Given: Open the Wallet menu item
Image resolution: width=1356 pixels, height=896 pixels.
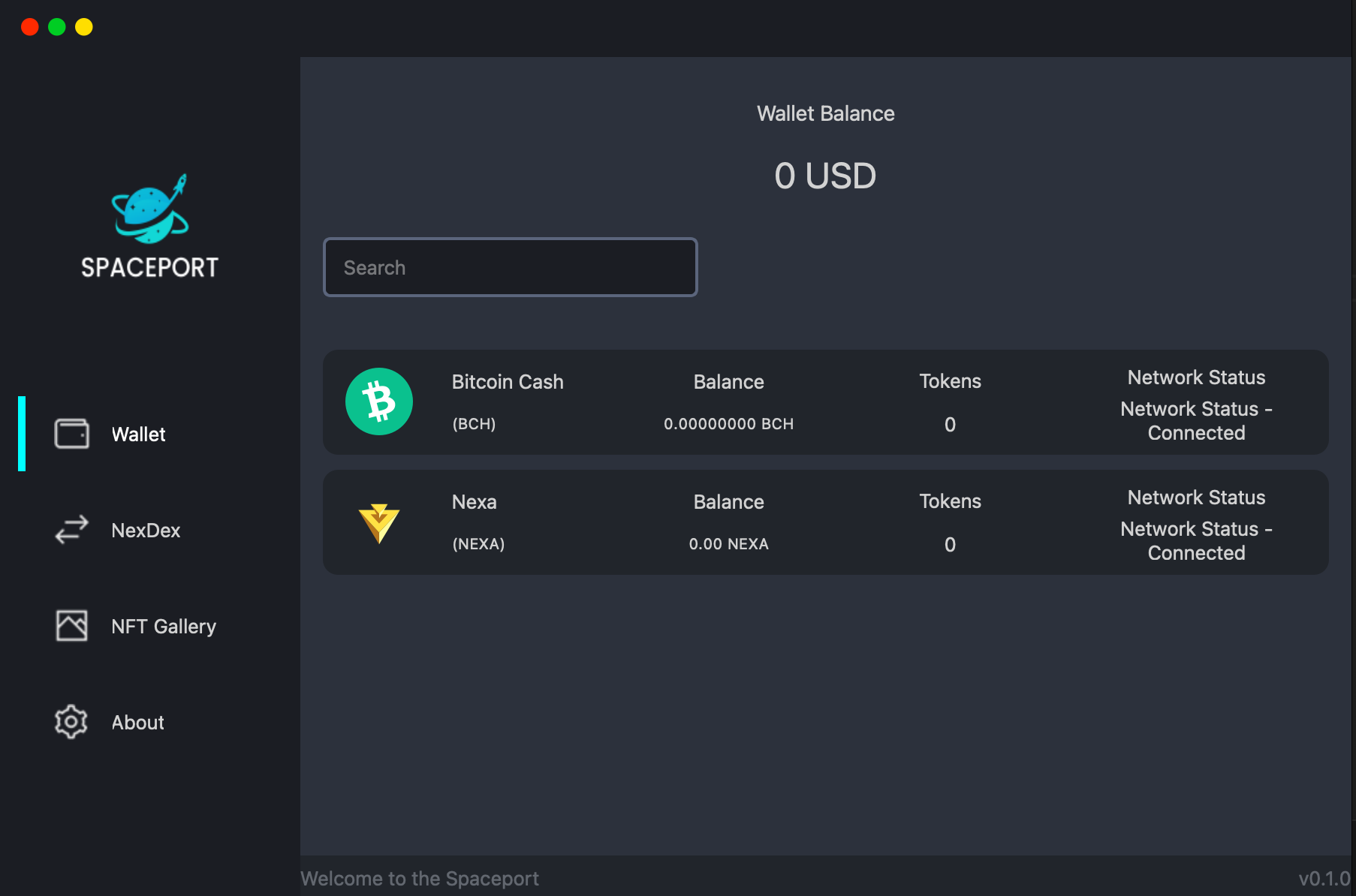Looking at the screenshot, I should tap(138, 434).
